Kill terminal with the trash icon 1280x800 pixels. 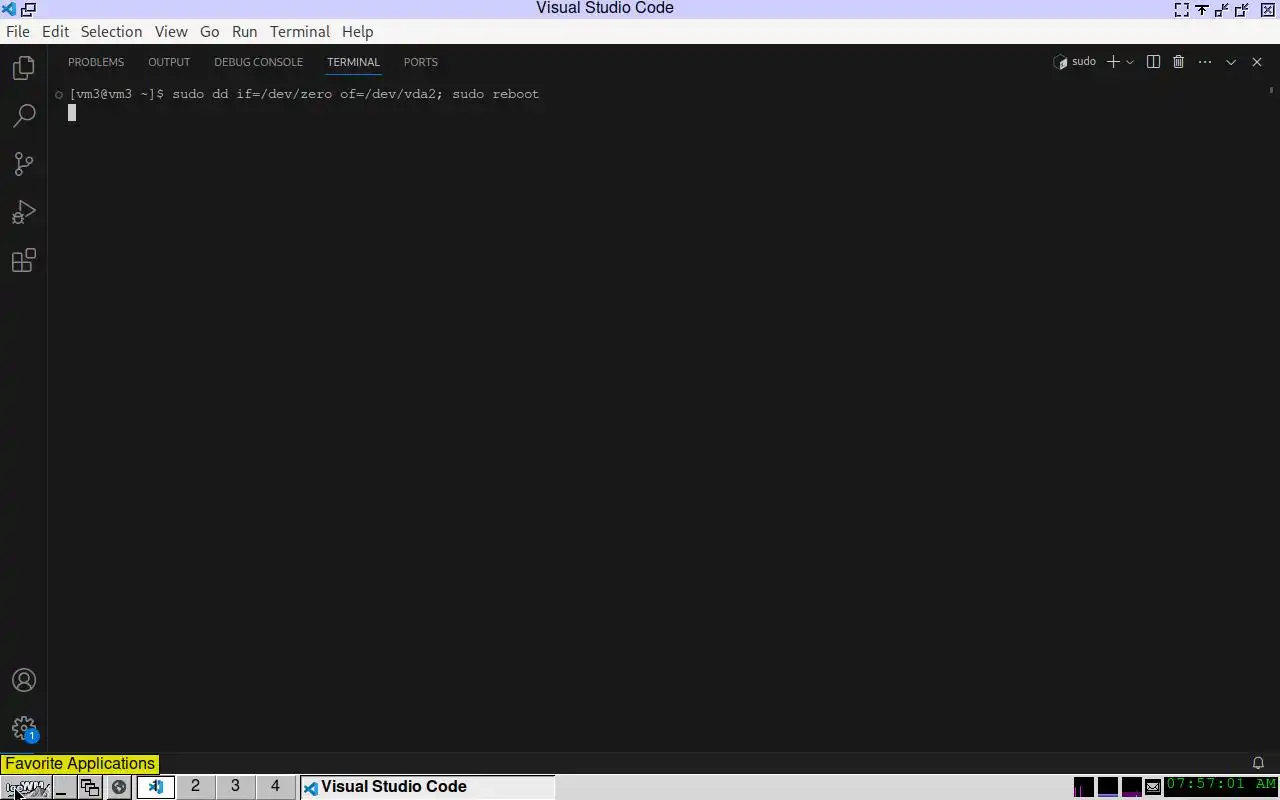[1179, 62]
